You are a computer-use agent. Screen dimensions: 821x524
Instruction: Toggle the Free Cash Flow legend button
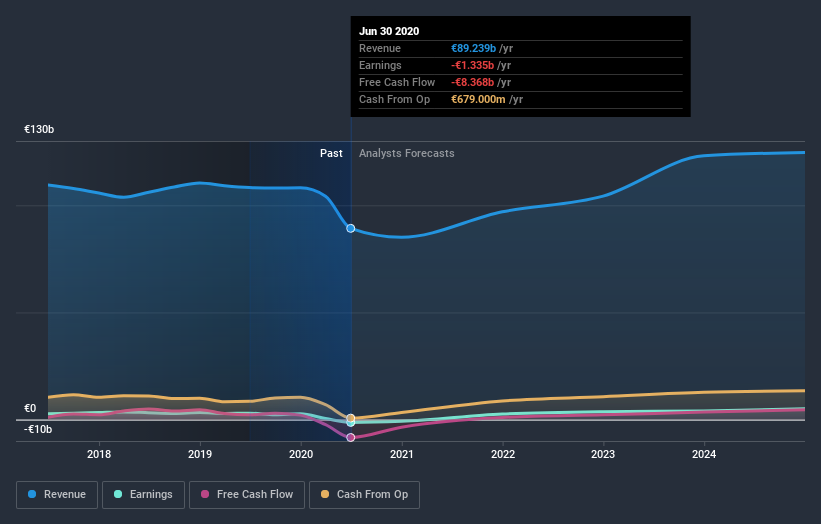(247, 495)
